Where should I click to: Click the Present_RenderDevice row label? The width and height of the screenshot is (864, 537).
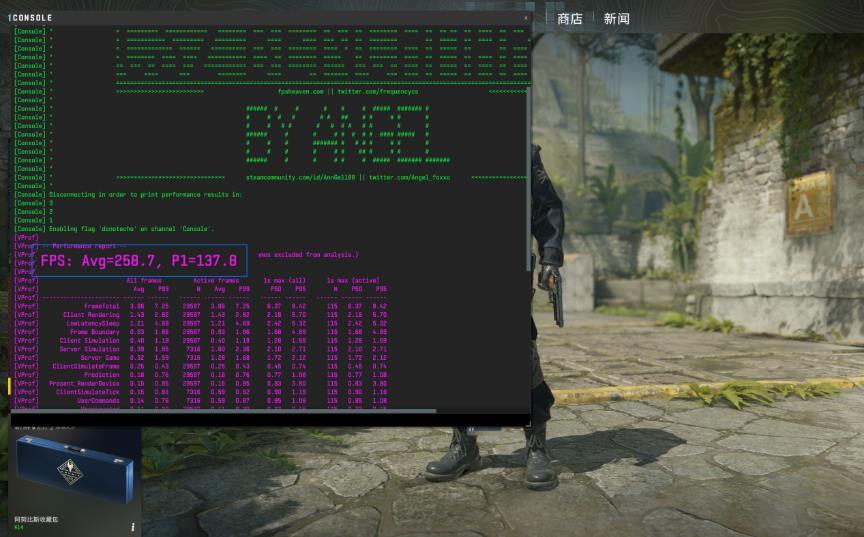pyautogui.click(x=84, y=383)
